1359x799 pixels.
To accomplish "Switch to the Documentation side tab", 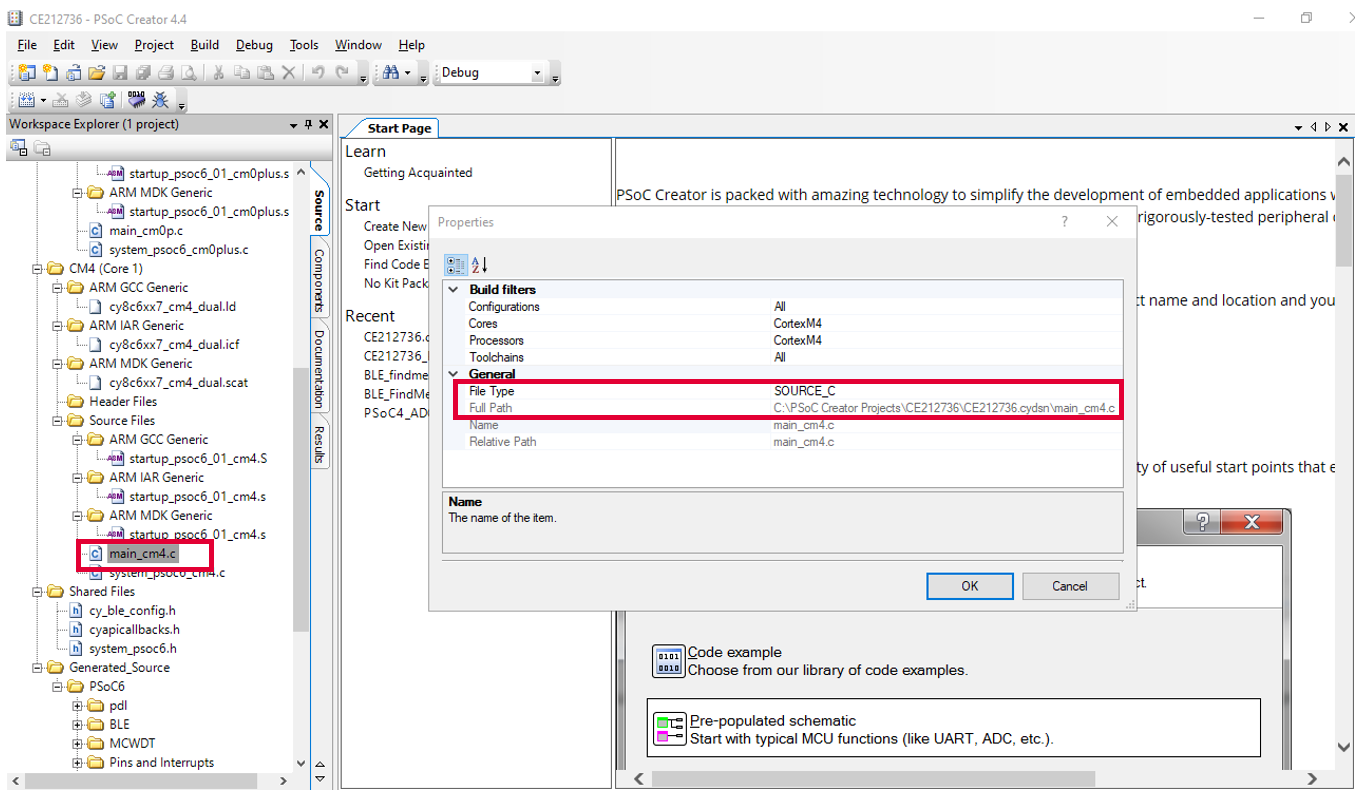I will 319,369.
